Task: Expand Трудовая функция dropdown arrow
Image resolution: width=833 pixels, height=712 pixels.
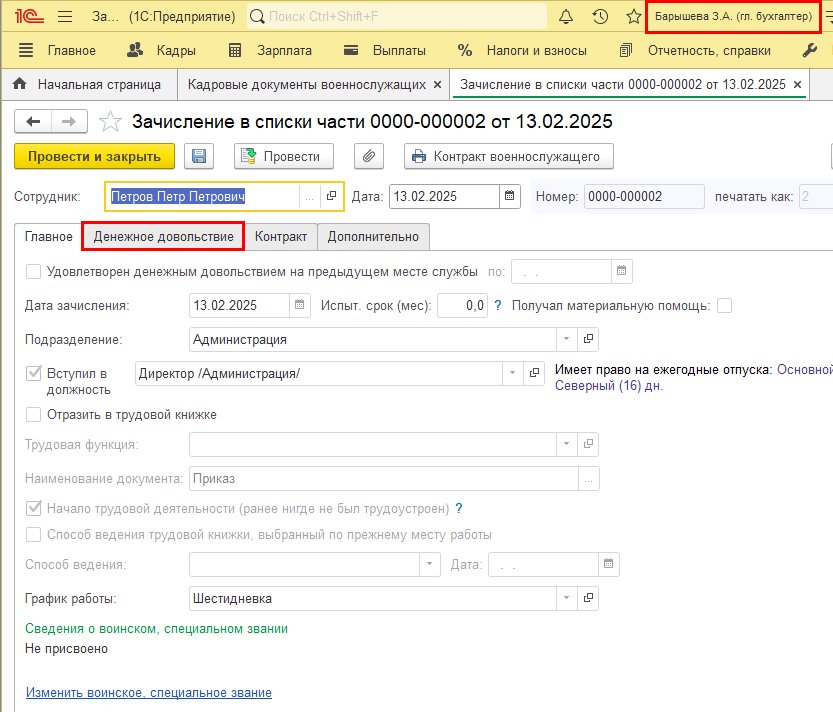Action: [x=566, y=444]
